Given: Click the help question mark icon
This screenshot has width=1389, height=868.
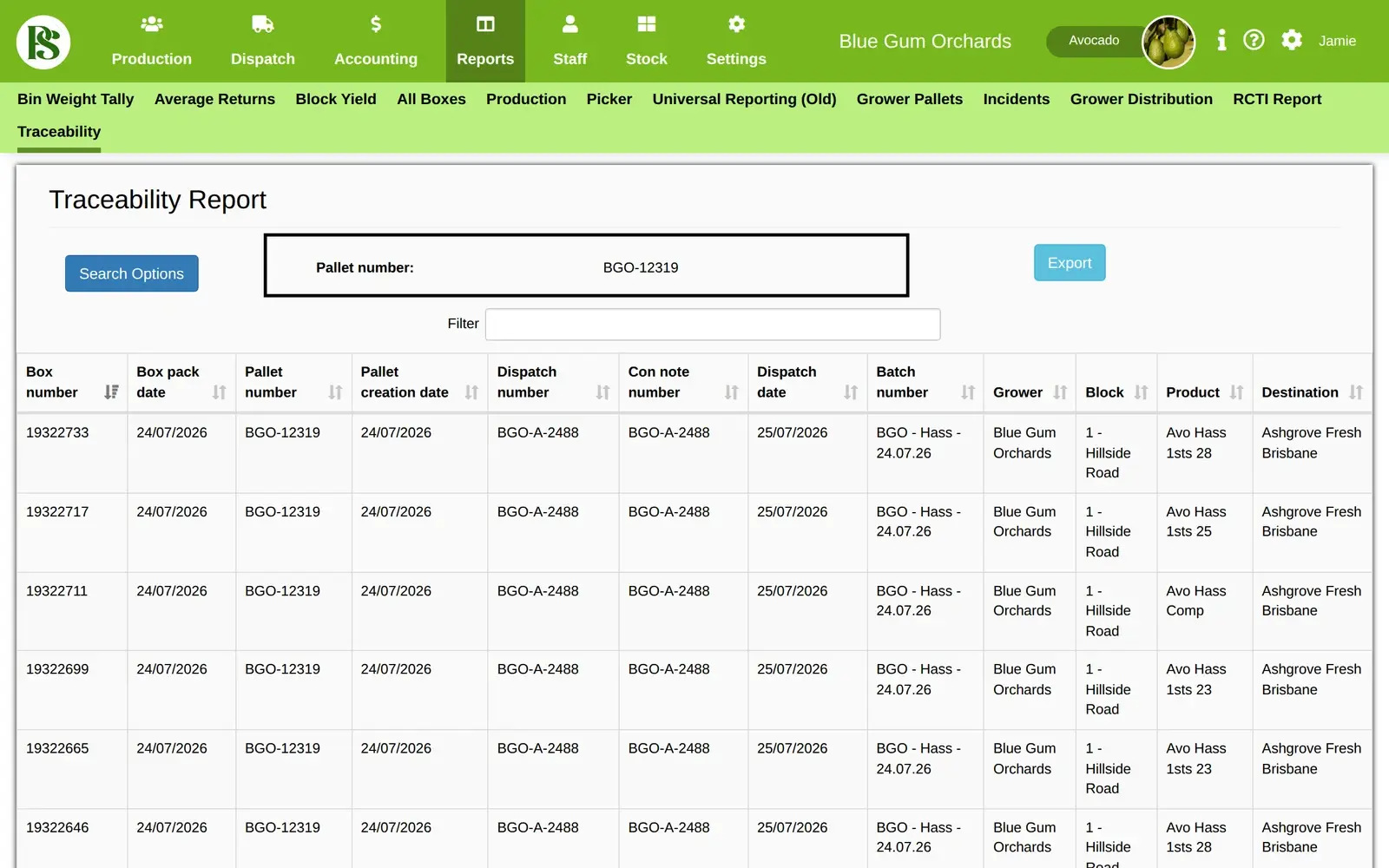Looking at the screenshot, I should [x=1254, y=40].
